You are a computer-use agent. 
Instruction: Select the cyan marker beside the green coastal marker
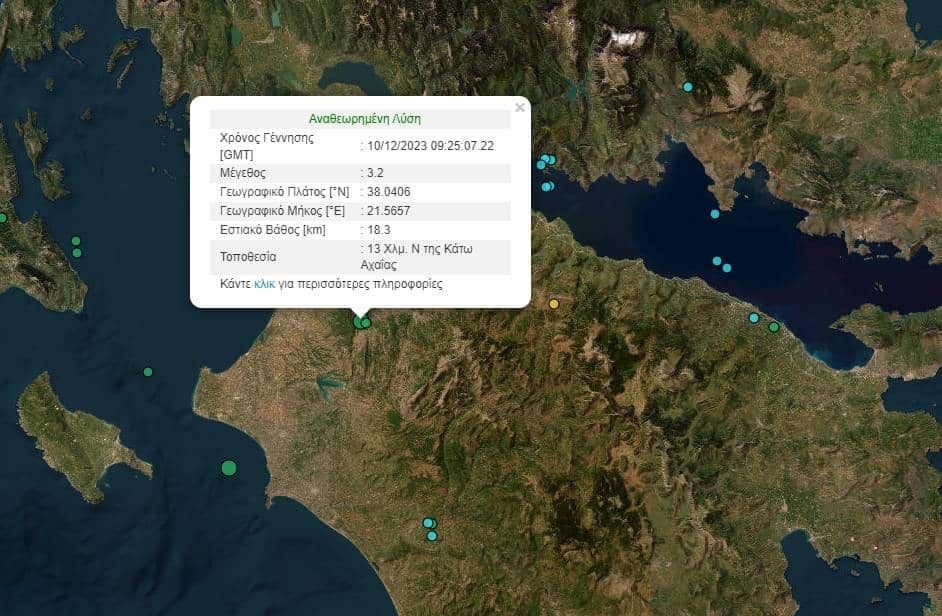tap(754, 318)
